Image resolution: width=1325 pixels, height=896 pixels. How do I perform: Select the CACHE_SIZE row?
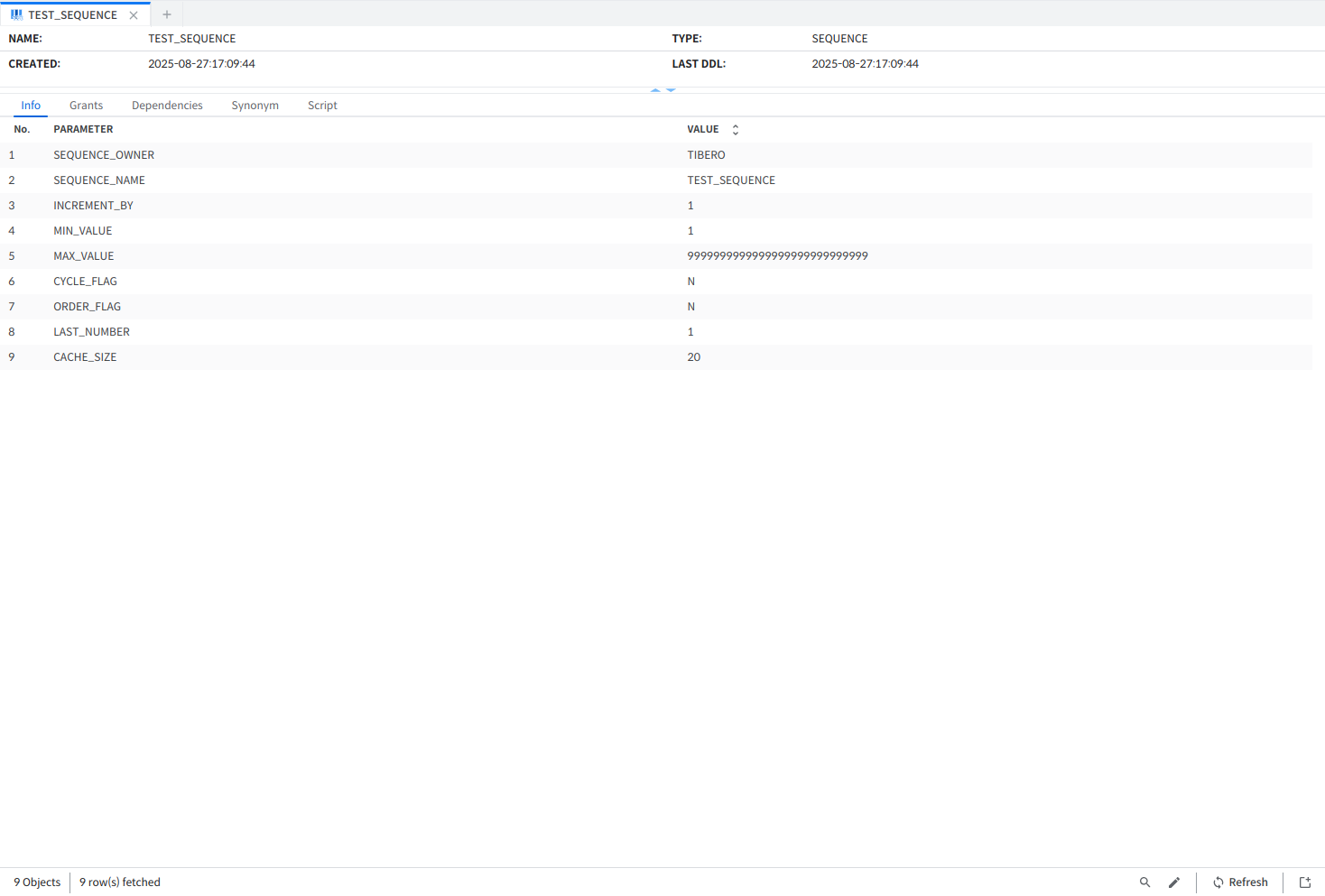pyautogui.click(x=85, y=357)
